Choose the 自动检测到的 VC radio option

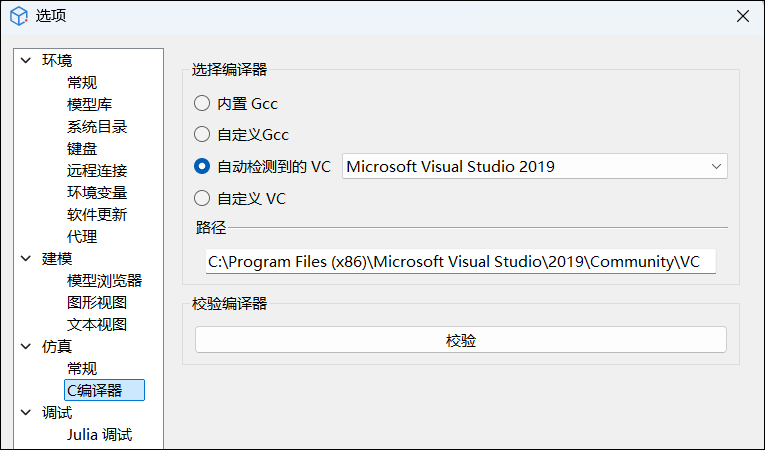coord(202,167)
